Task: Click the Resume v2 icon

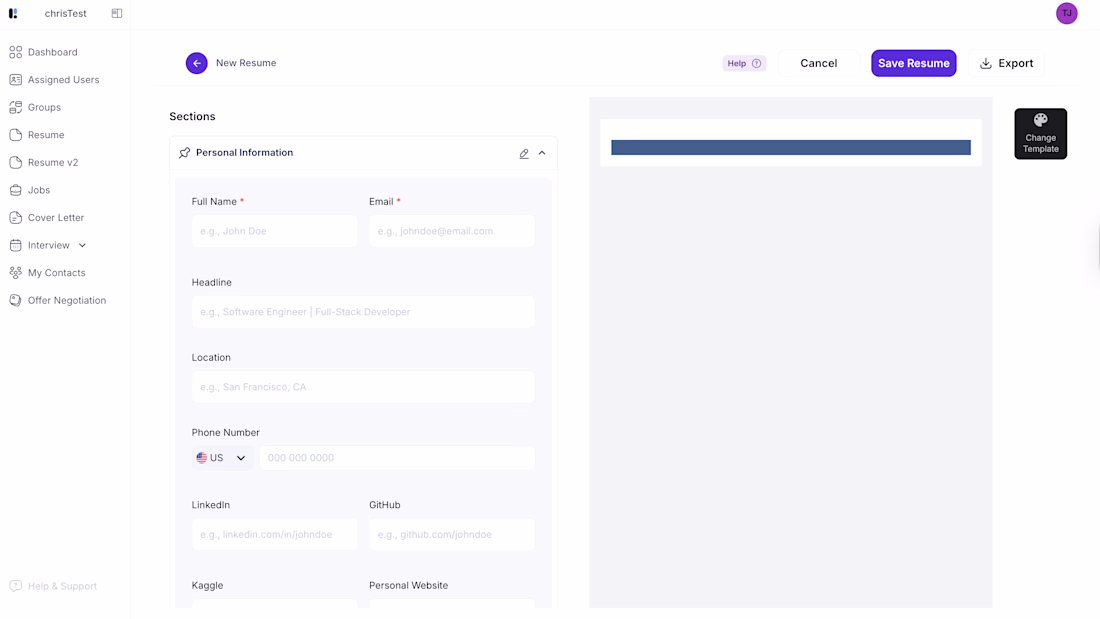Action: tap(15, 162)
